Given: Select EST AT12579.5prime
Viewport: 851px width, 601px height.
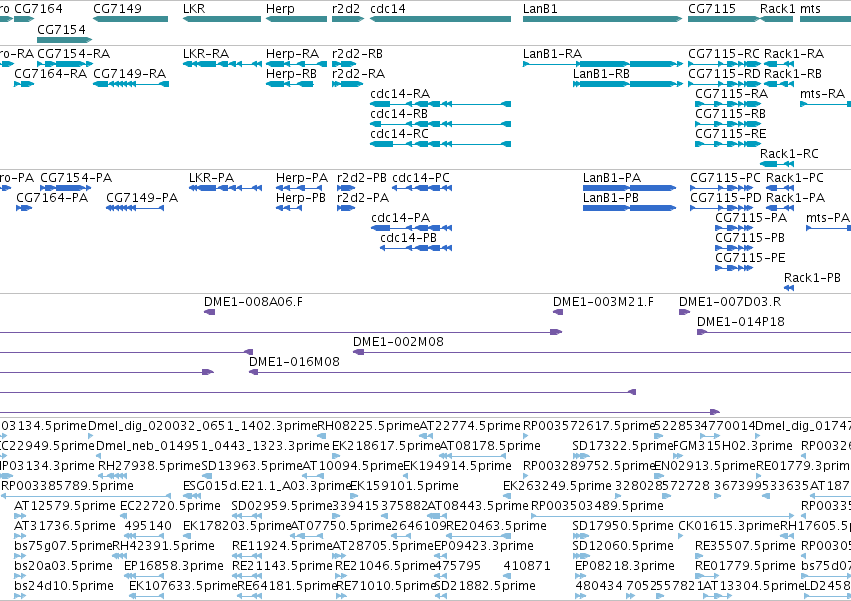Looking at the screenshot, I should (x=20, y=516).
